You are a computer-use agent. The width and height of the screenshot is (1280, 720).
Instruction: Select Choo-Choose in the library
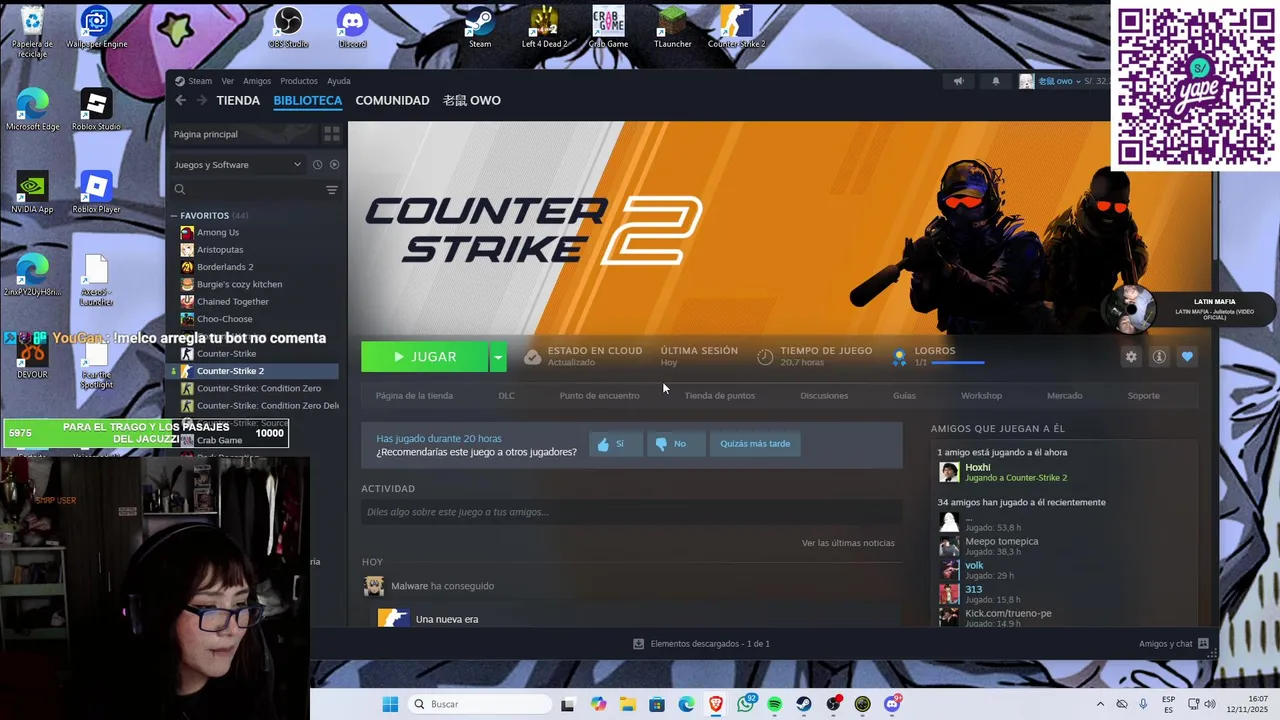pyautogui.click(x=224, y=319)
